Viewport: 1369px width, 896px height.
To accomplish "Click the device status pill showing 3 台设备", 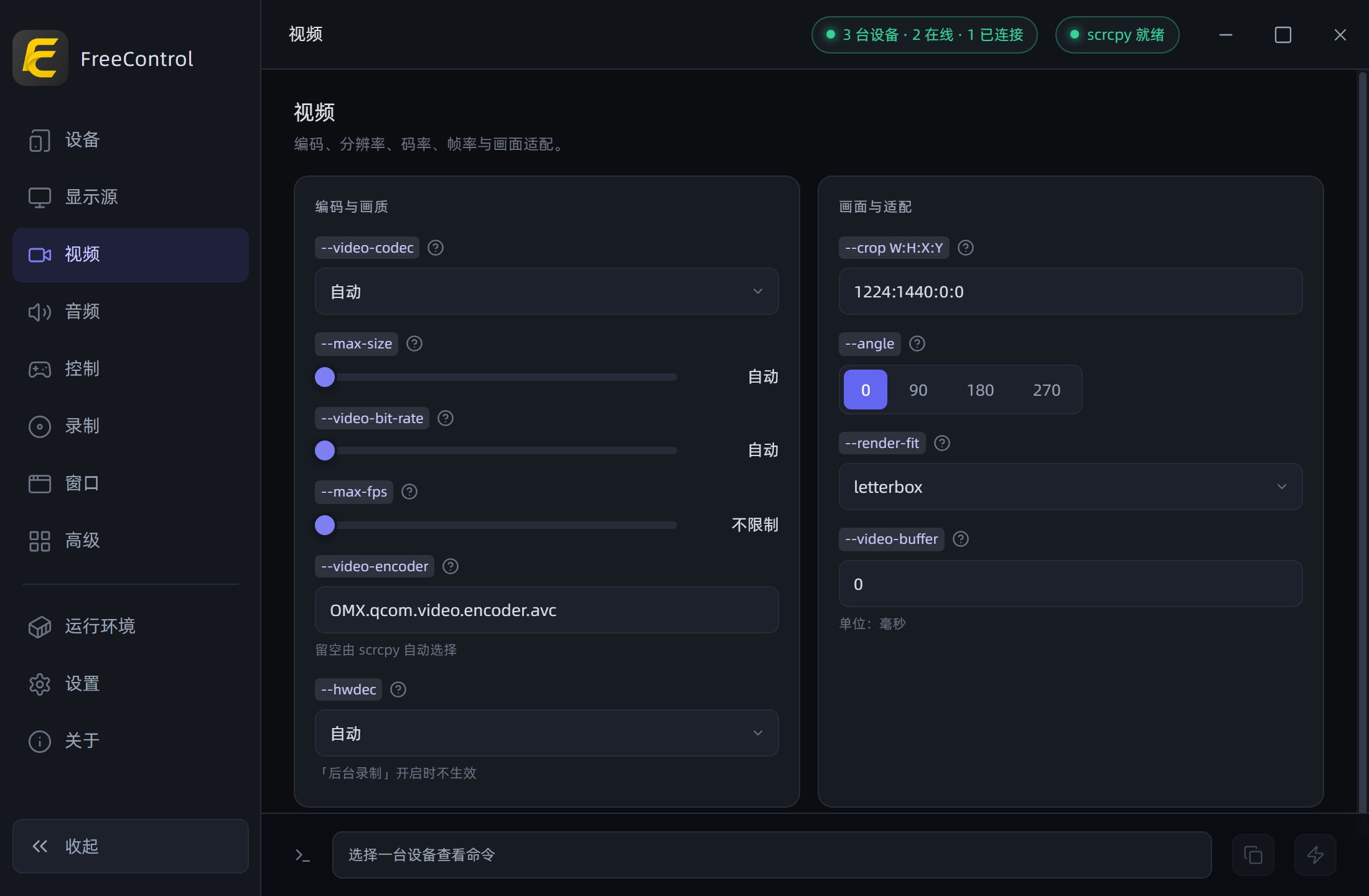I will click(924, 35).
